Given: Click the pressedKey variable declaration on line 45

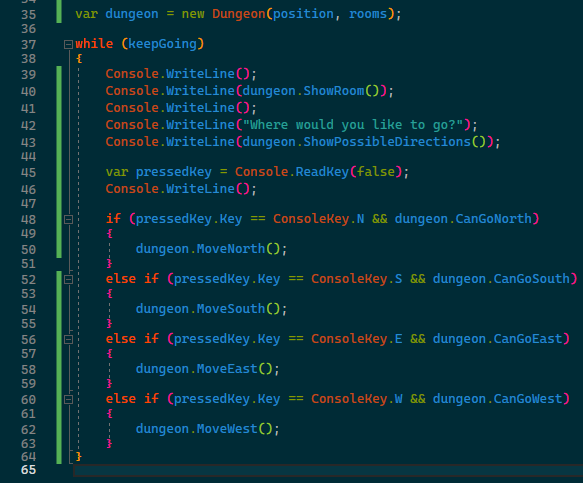Looking at the screenshot, I should (x=174, y=172).
